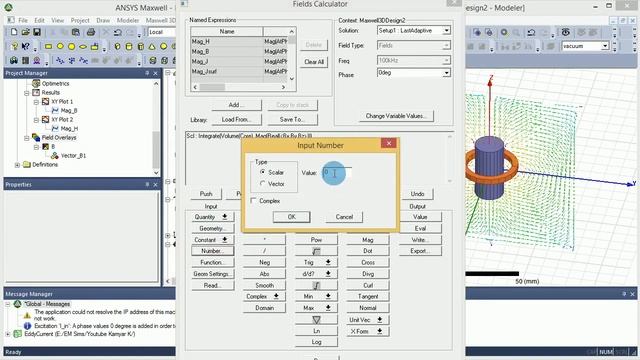Open the Project menu
This screenshot has width=640, height=360.
80,20
